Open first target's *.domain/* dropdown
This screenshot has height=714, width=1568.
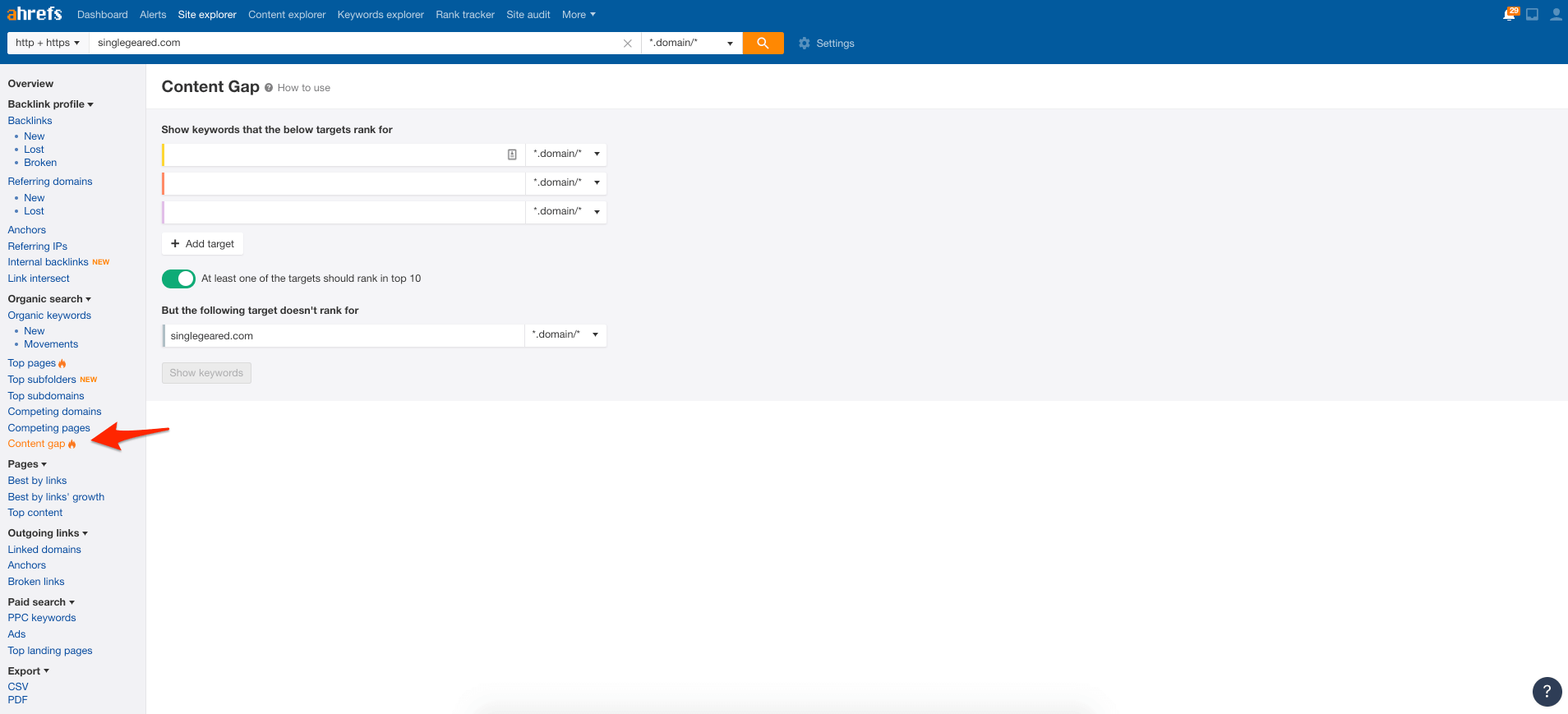point(566,154)
